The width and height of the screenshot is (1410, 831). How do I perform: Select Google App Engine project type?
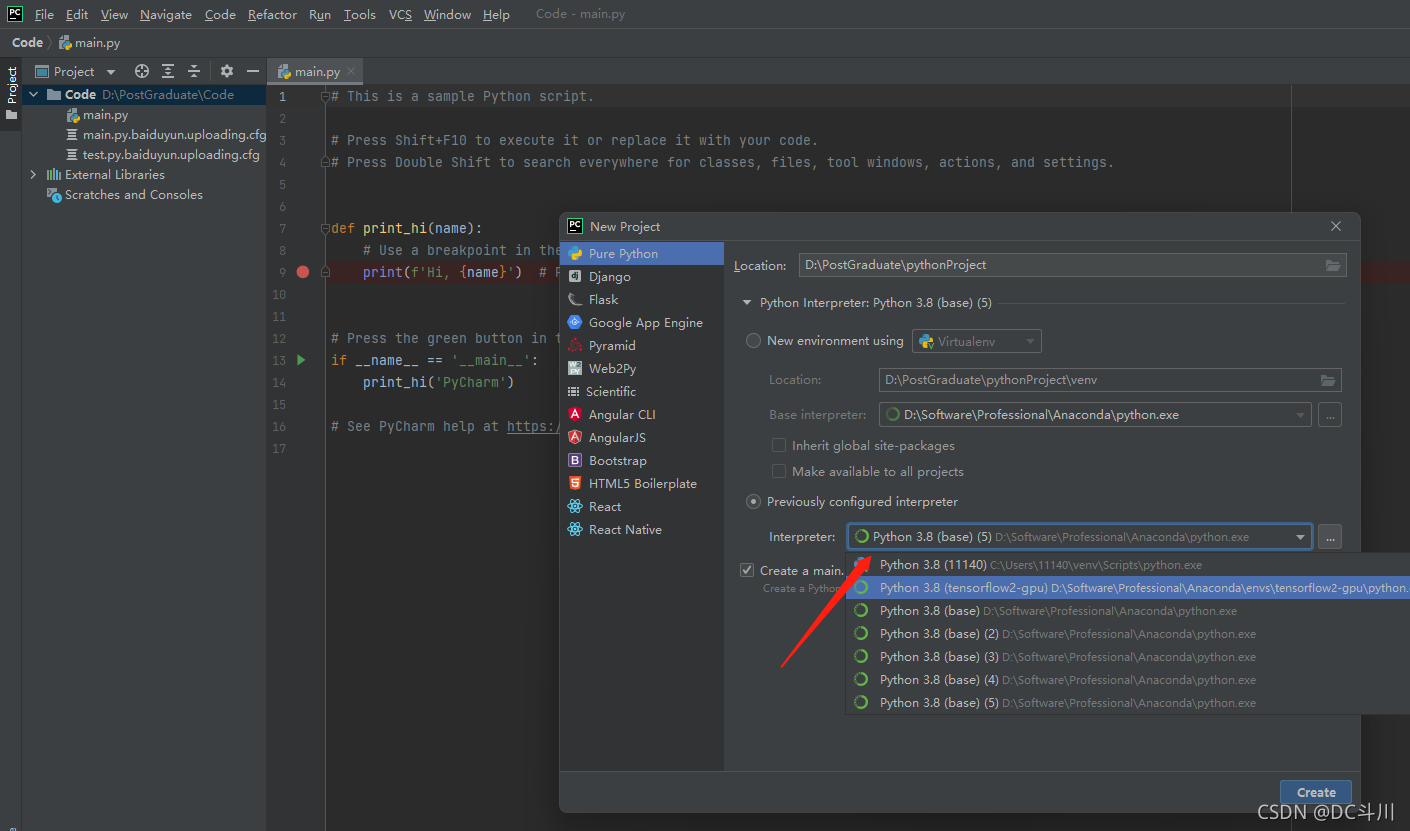642,323
